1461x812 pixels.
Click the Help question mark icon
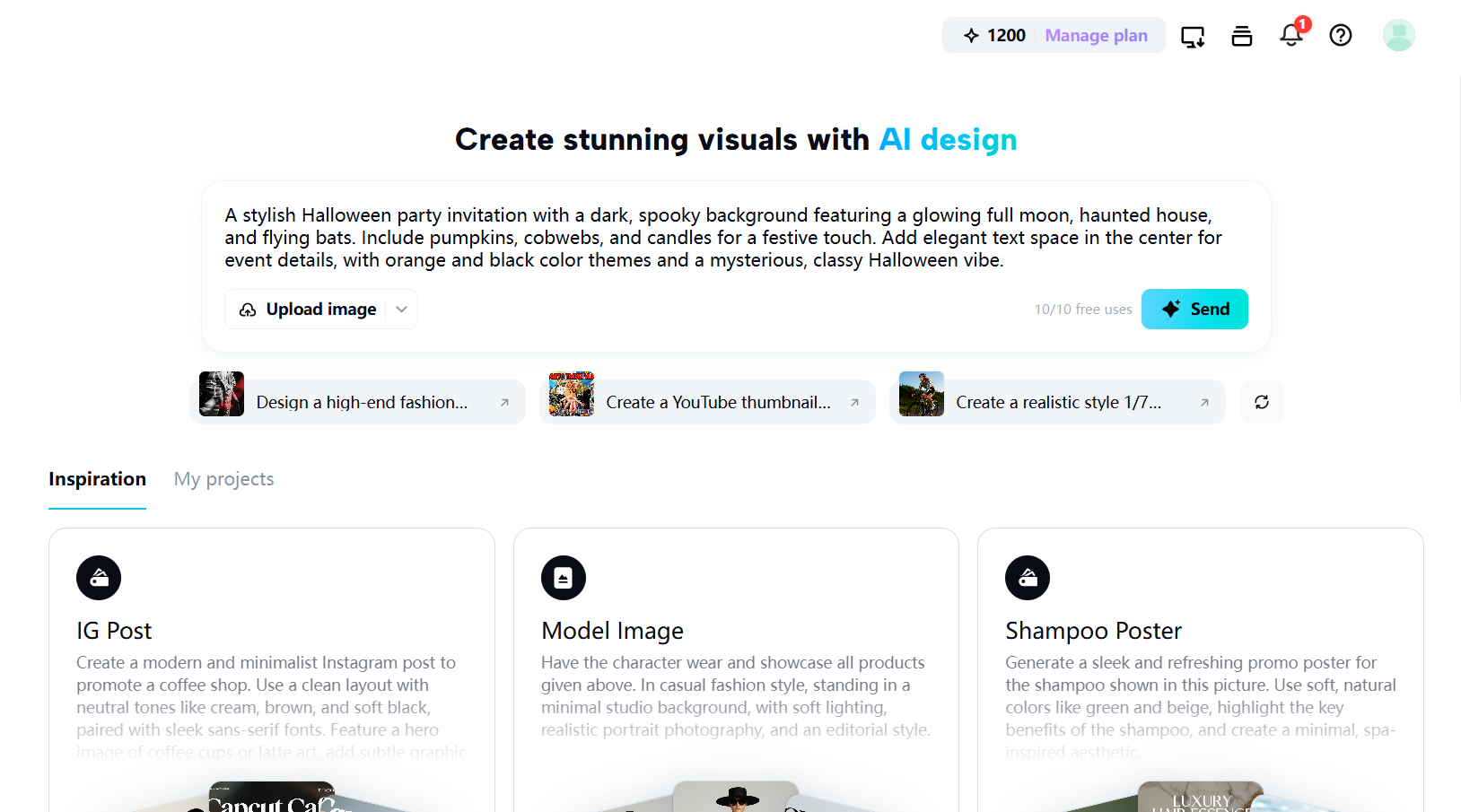click(1340, 35)
